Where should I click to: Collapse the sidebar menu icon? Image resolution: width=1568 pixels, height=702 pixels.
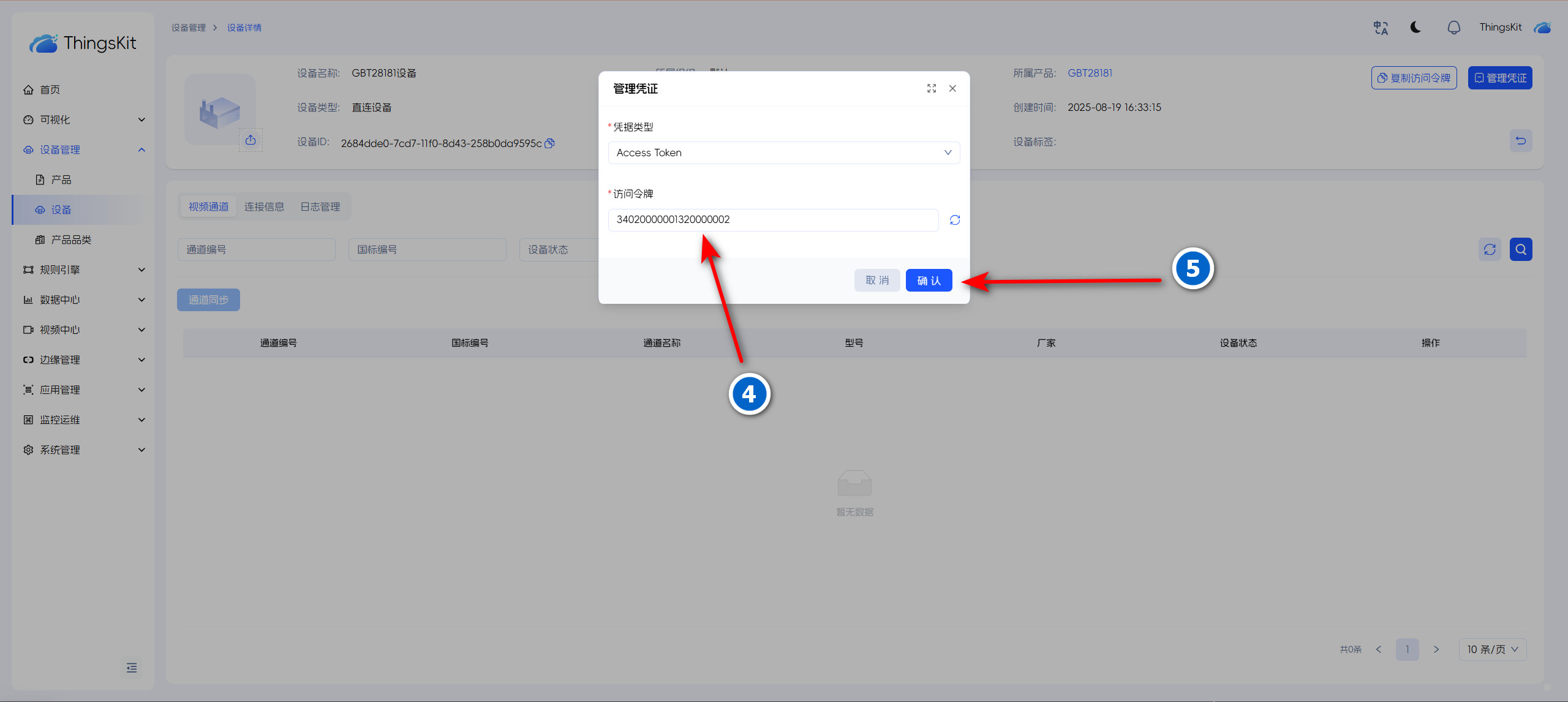pos(132,668)
